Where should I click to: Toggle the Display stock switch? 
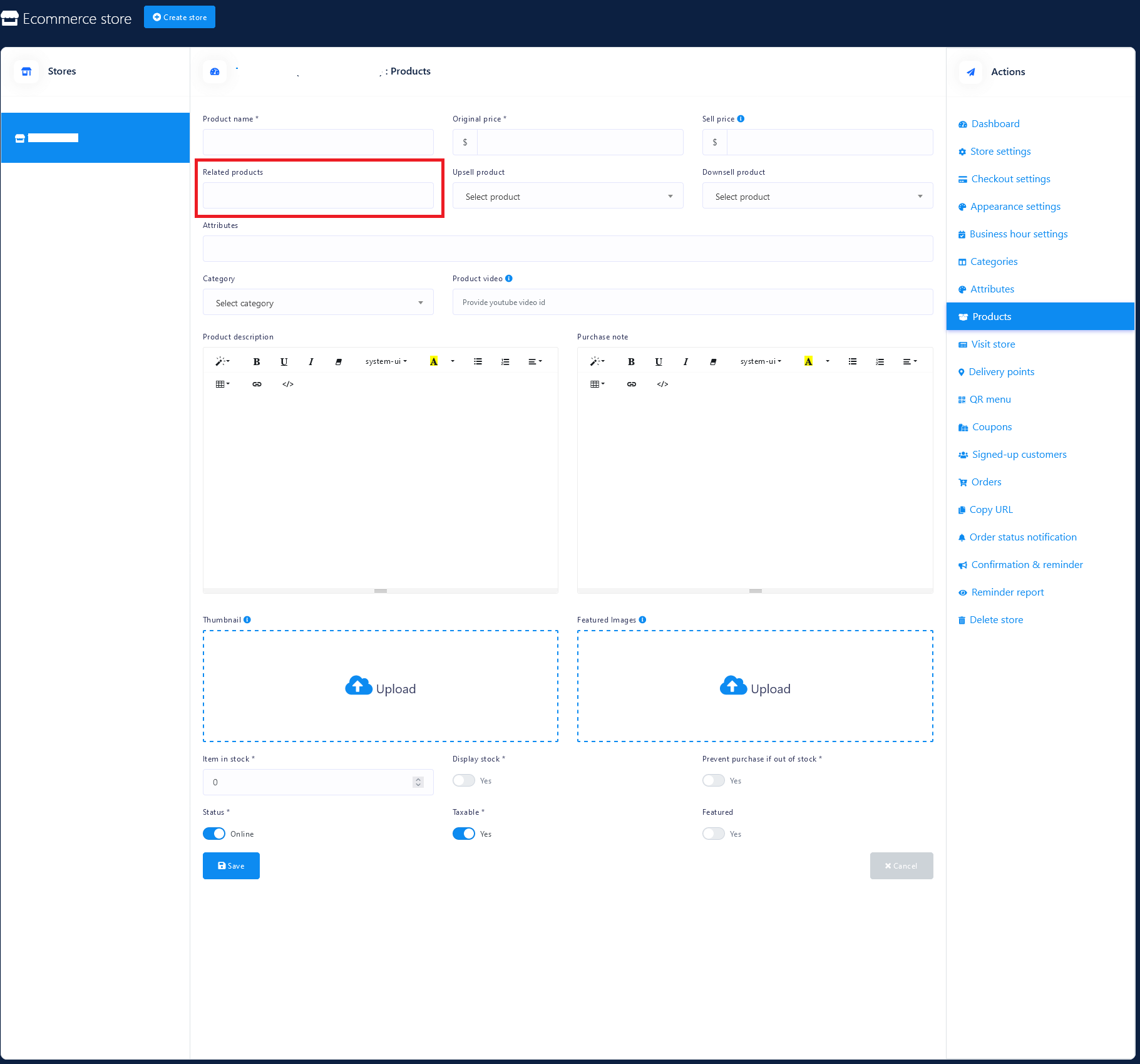464,780
